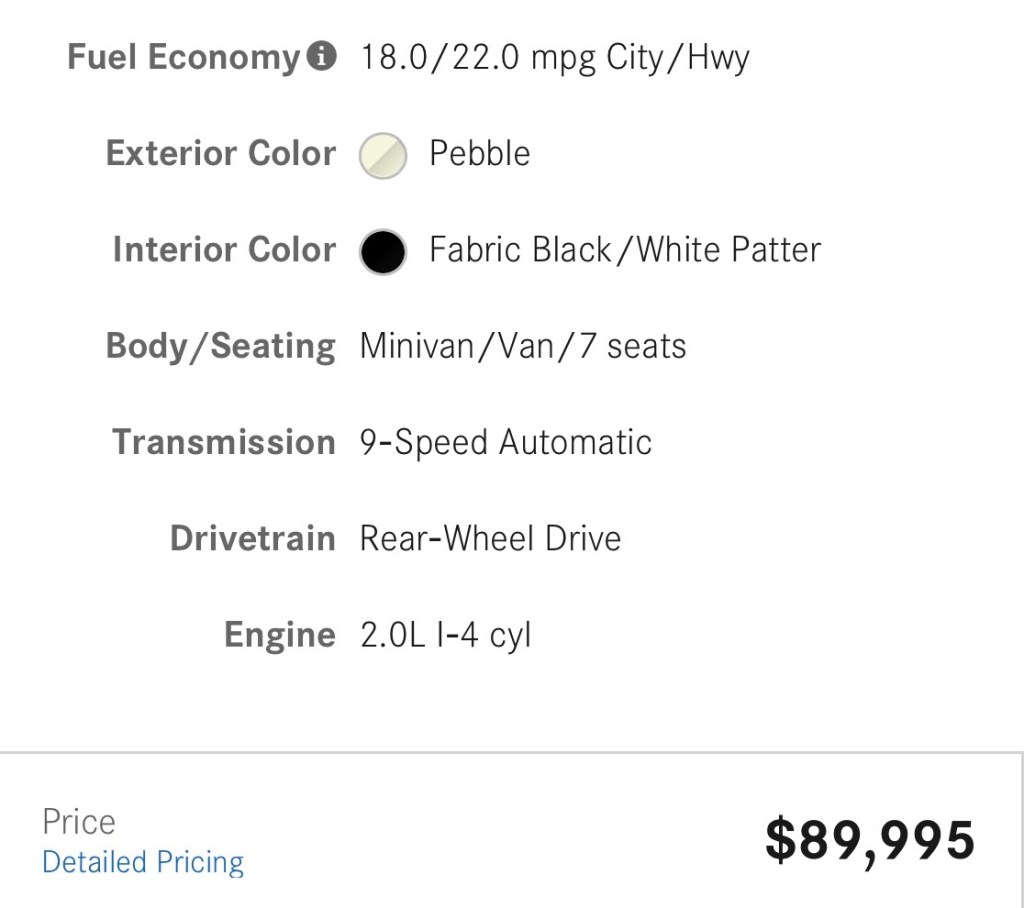Viewport: 1024px width, 908px height.
Task: Click the Minivan/Van/7 seats value
Action: click(x=523, y=347)
